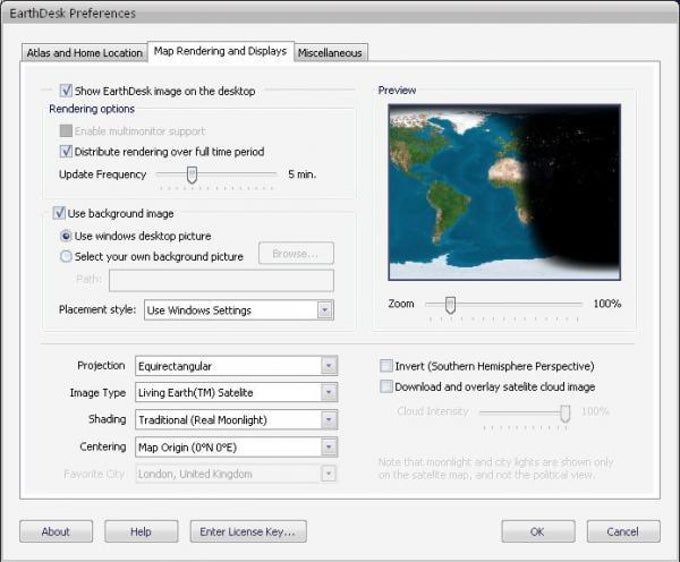
Task: Select Map Rendering and Displays tab
Action: click(221, 52)
